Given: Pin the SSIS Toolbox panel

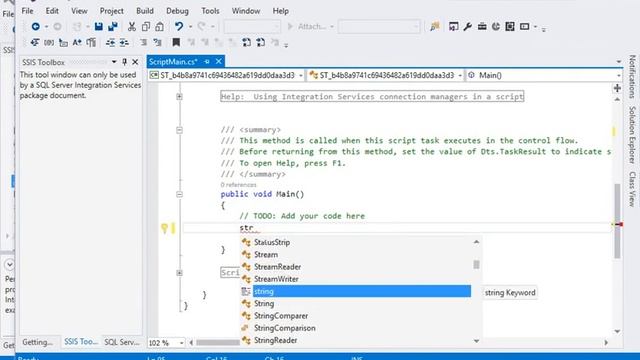Looking at the screenshot, I should pos(124,62).
